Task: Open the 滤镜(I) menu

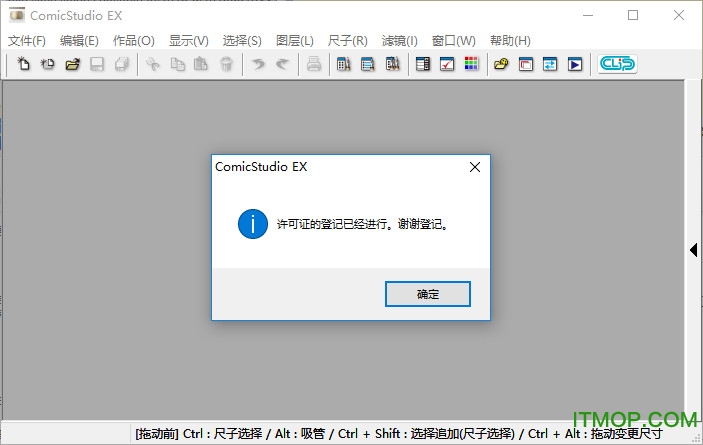Action: pyautogui.click(x=400, y=41)
